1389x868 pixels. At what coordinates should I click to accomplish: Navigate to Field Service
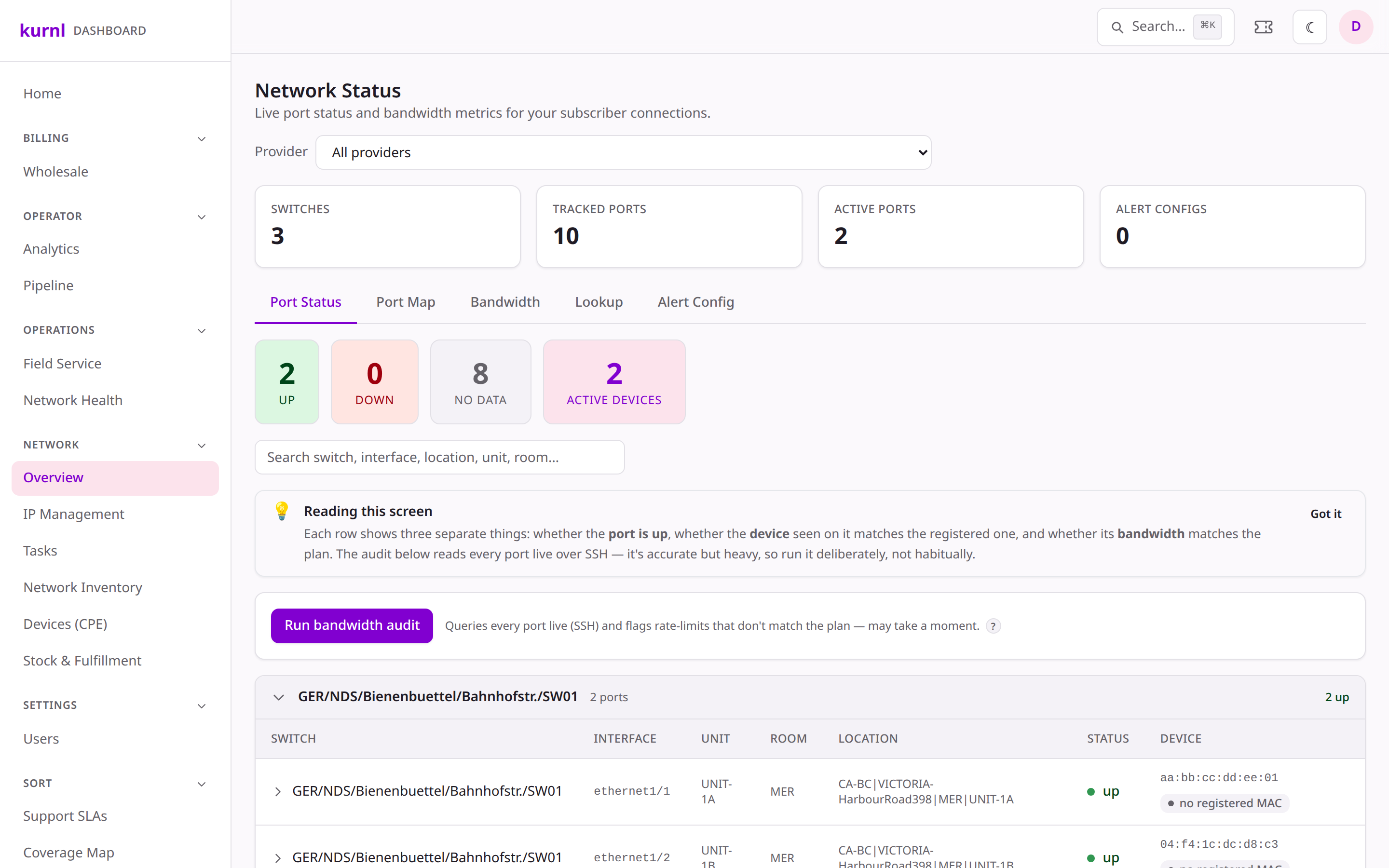[115, 364]
